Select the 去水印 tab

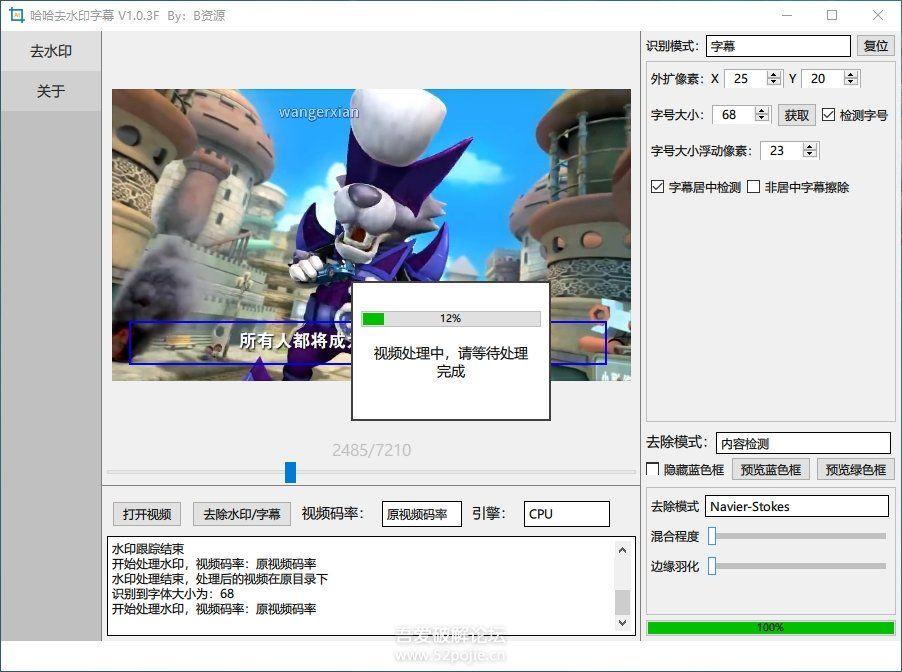pos(50,51)
